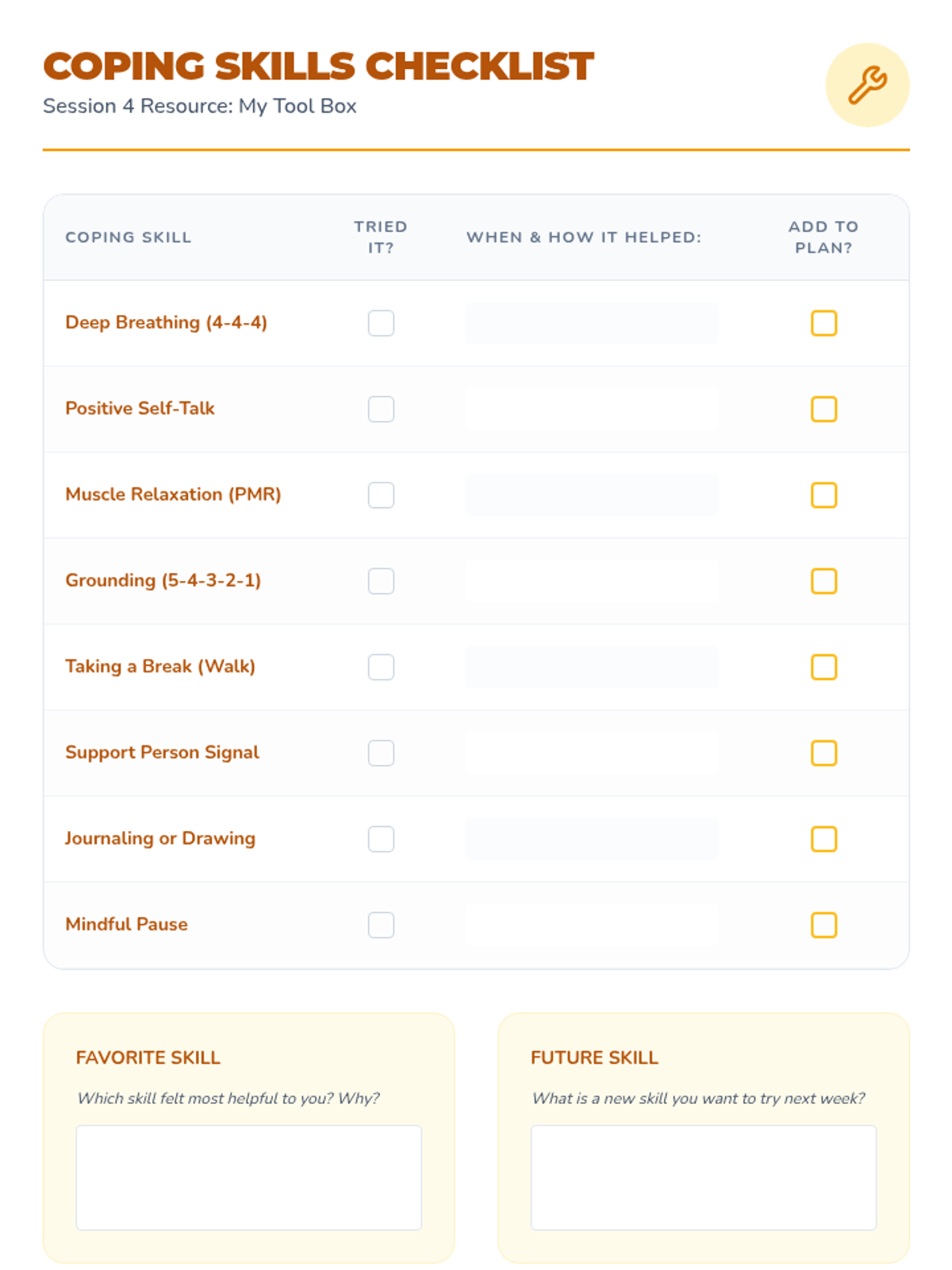The image size is (952, 1270).
Task: Click help field for Positive Self-Talk
Action: tap(592, 409)
